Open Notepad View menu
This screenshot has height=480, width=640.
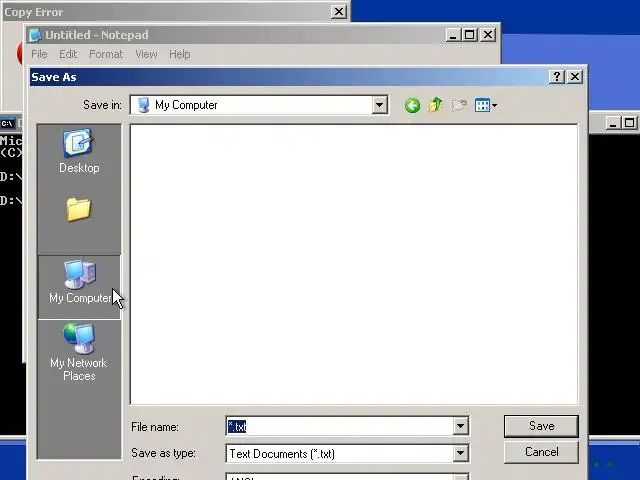point(146,54)
